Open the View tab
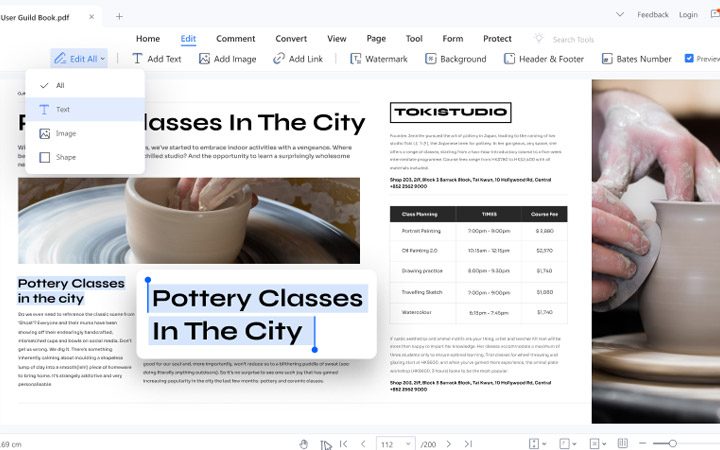The image size is (720, 450). point(337,39)
